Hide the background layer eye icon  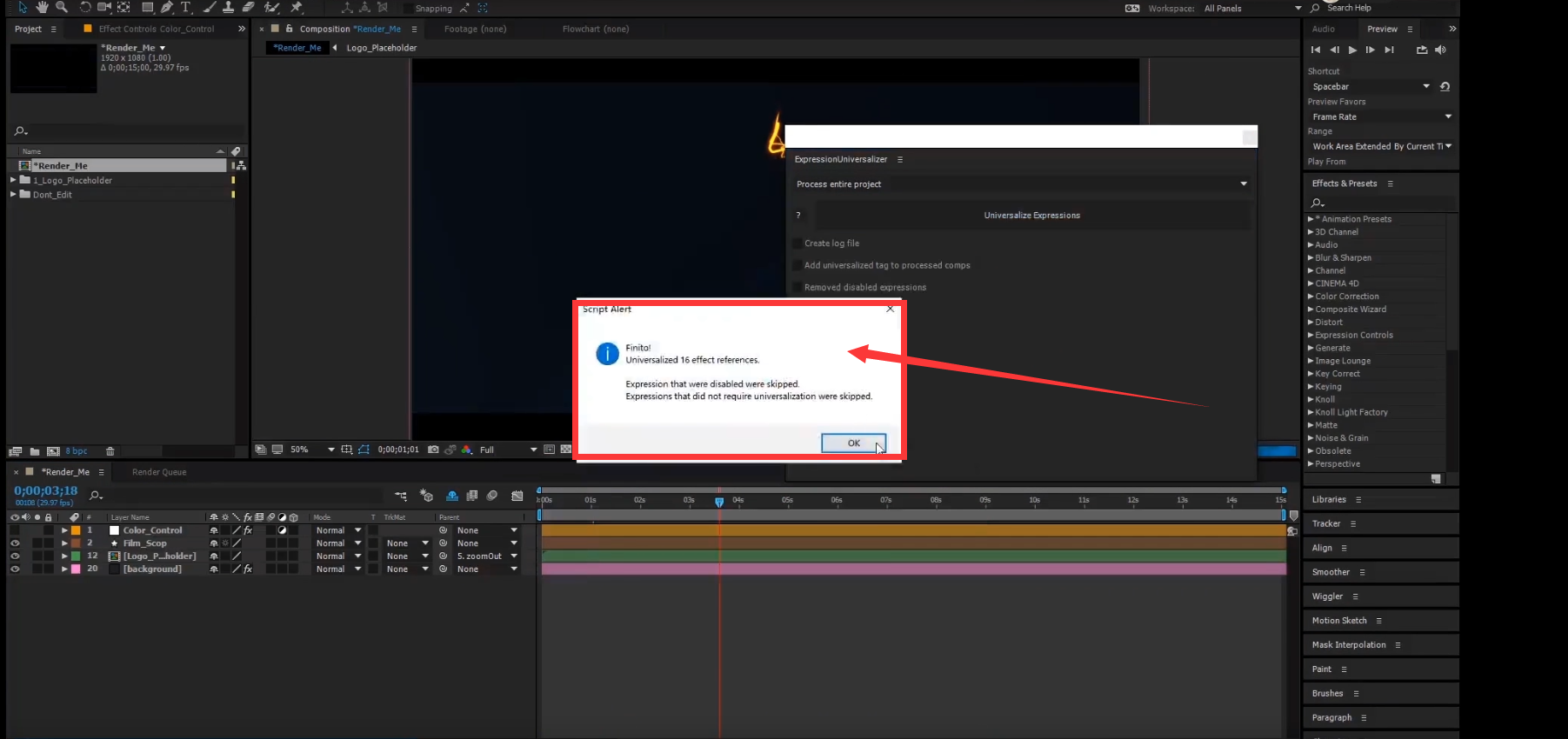(15, 569)
